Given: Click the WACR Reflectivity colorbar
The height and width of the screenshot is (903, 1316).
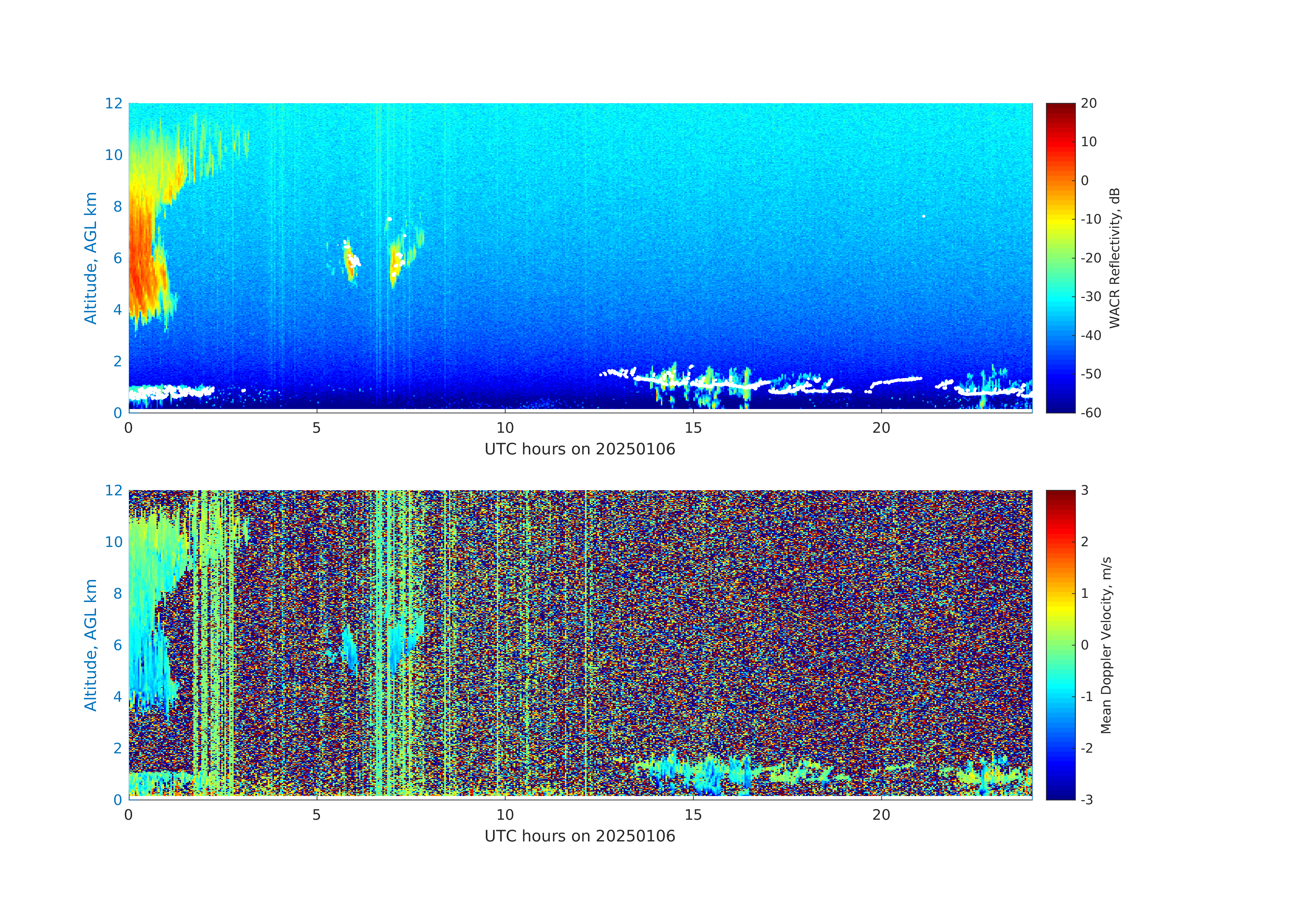Looking at the screenshot, I should pyautogui.click(x=1060, y=258).
